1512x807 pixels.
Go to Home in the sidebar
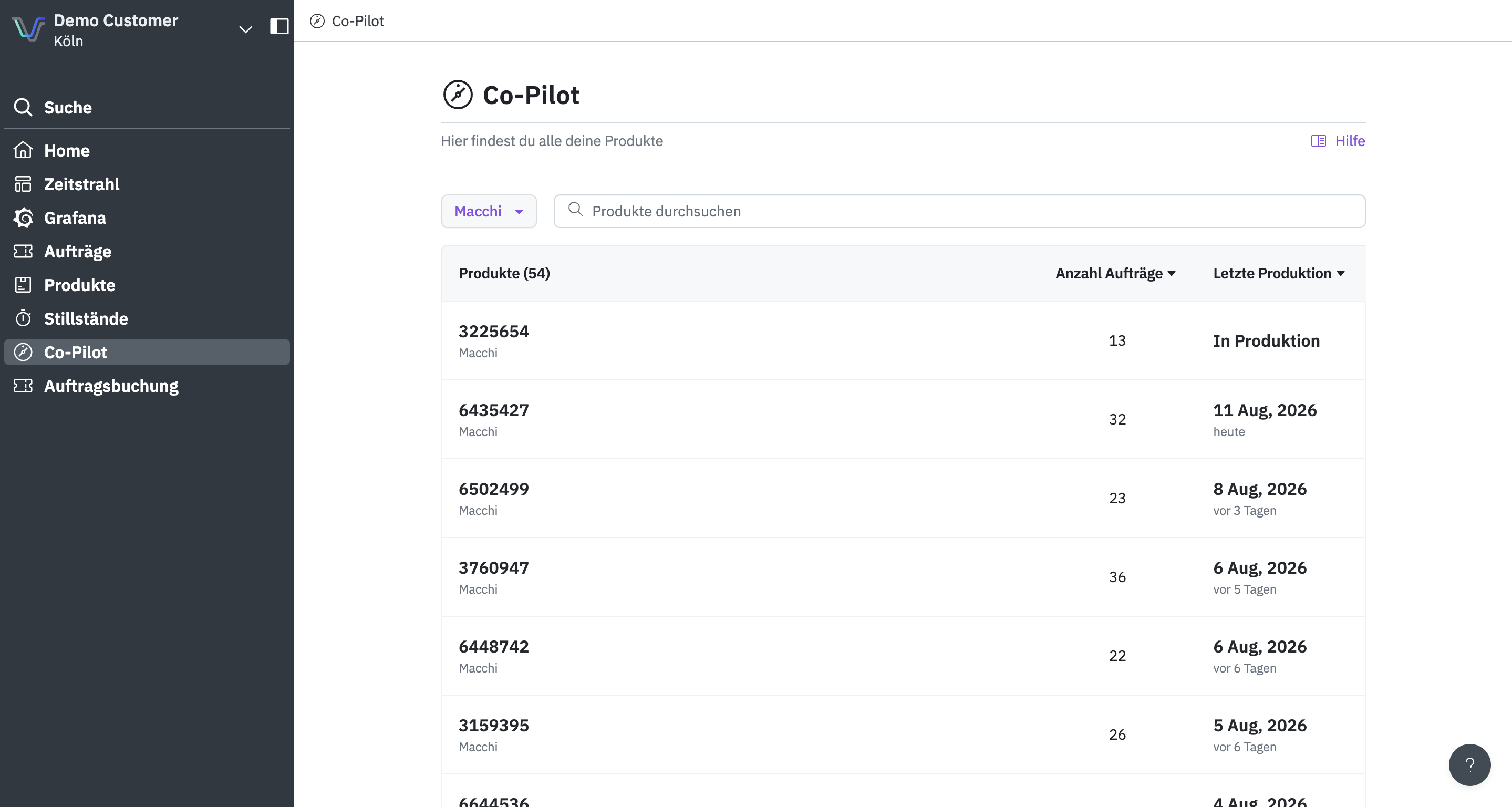[147, 150]
